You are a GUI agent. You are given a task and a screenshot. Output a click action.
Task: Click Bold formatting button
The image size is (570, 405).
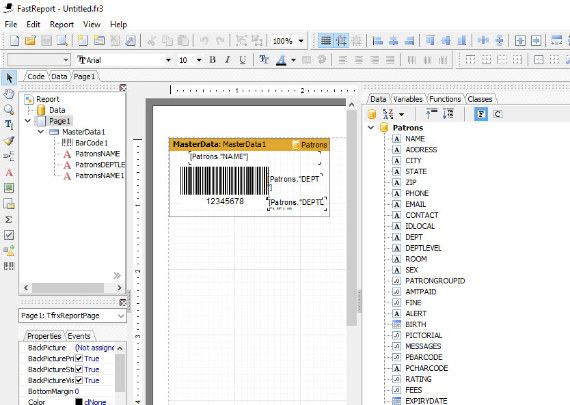(x=213, y=60)
